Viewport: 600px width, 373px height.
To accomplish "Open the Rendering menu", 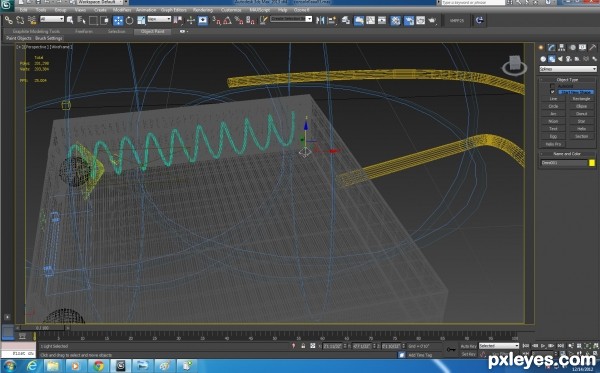I will point(203,10).
